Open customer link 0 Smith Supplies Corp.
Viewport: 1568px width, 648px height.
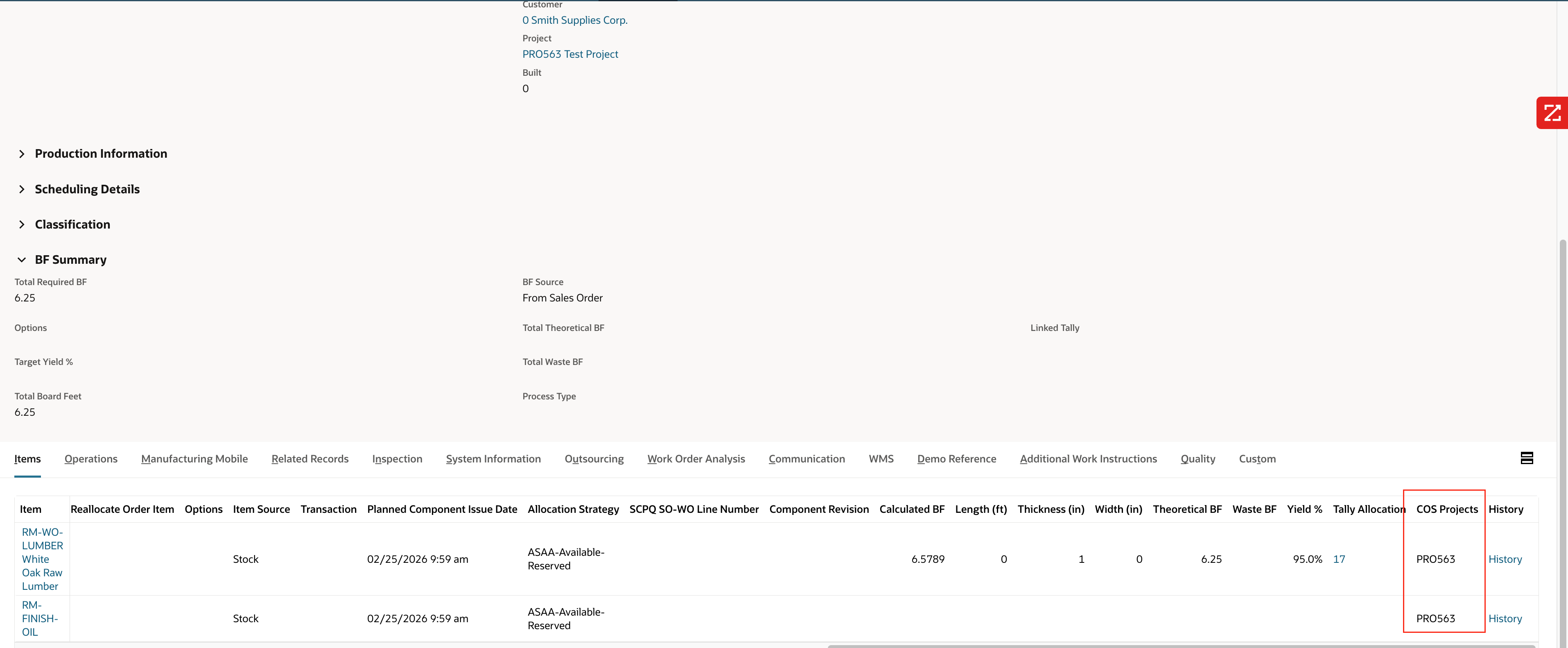pyautogui.click(x=574, y=20)
